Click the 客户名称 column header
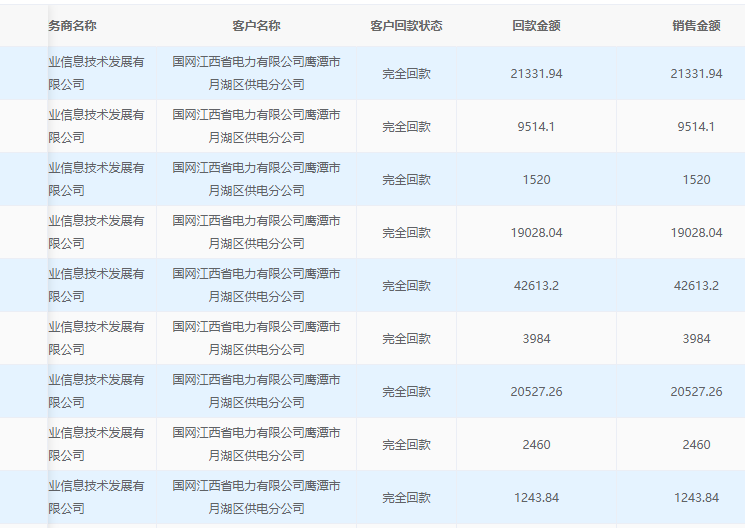 tap(256, 26)
